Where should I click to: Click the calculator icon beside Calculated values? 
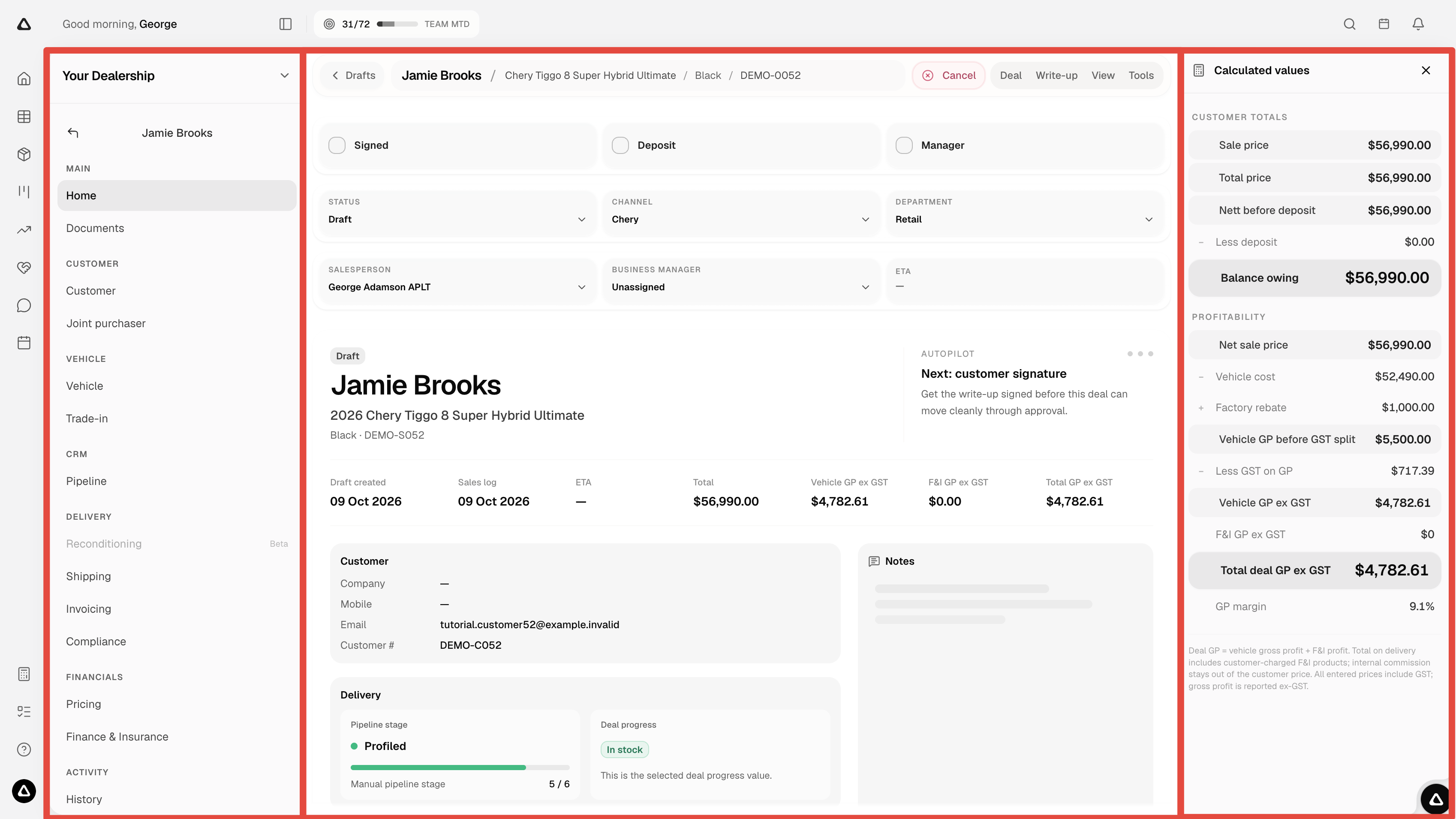point(1198,70)
